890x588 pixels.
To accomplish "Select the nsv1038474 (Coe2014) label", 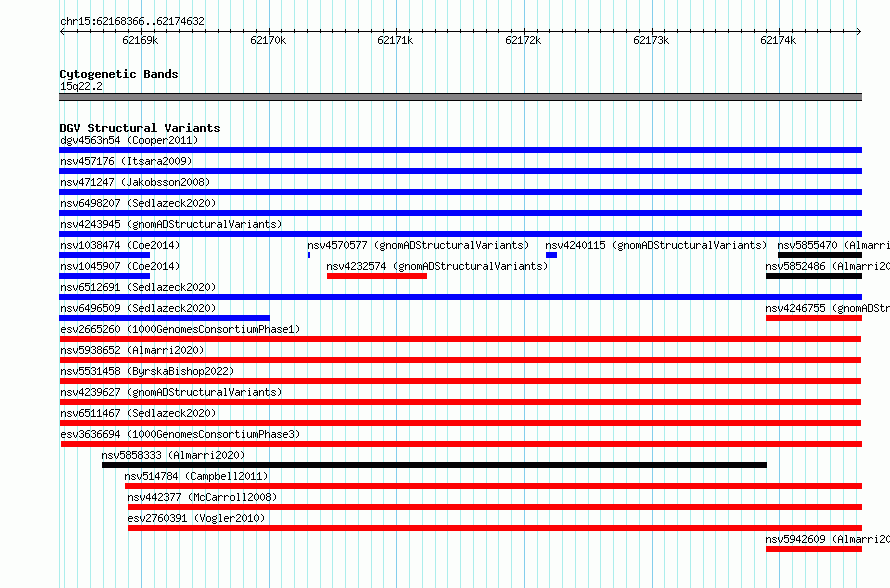I will click(120, 245).
